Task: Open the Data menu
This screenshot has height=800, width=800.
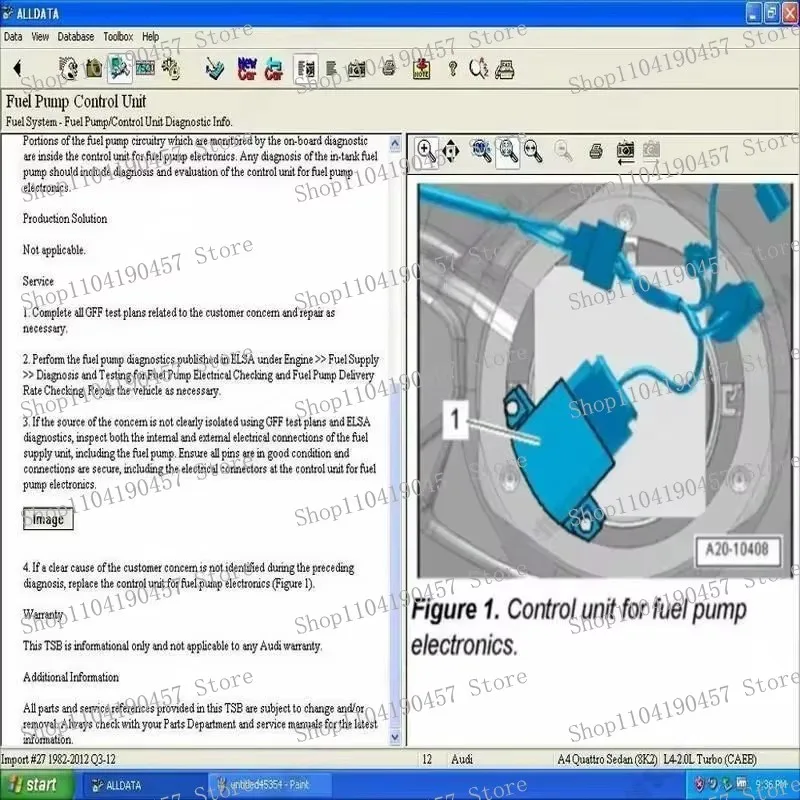Action: (x=13, y=37)
